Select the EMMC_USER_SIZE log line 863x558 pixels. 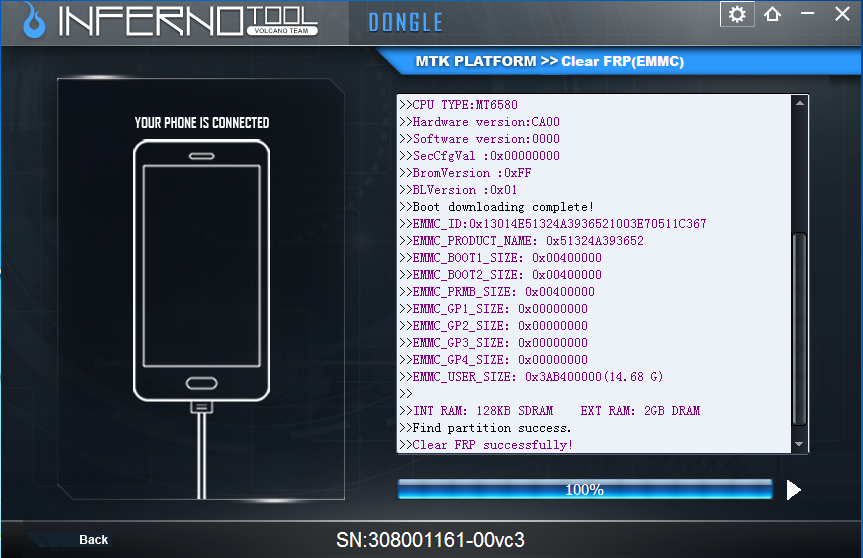coord(531,377)
